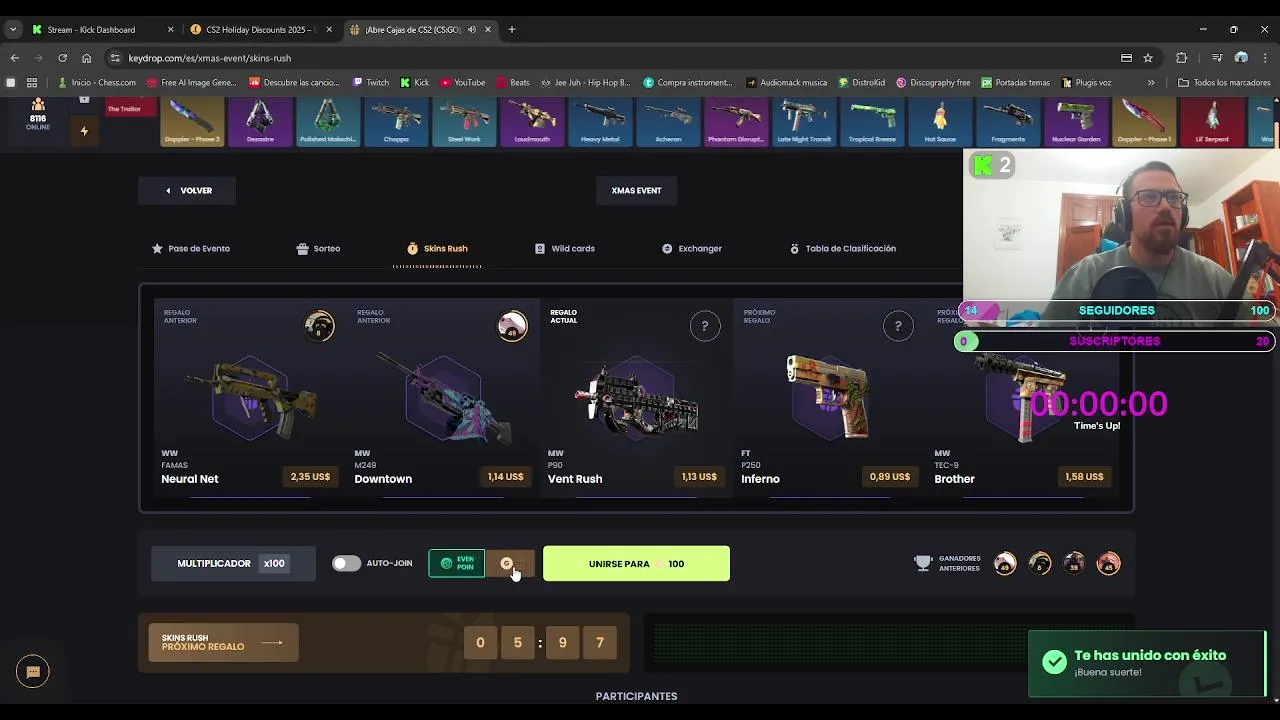Click previous winner avatar numbered 45
1280x720 pixels.
tap(1108, 564)
